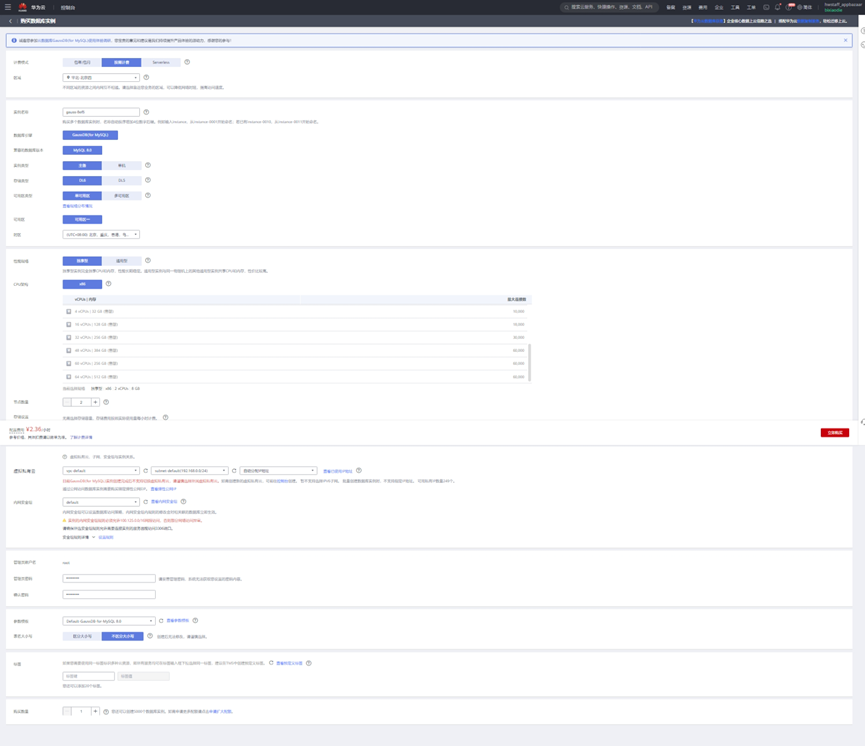Viewport: 865px width, 746px height.
Task: Click the Huawei Cloud logo
Action: coord(23,7)
